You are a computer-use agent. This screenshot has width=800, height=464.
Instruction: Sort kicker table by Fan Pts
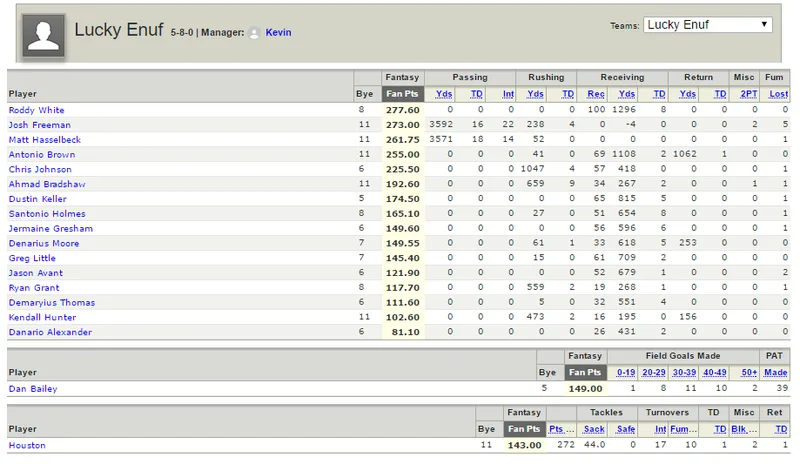tap(585, 372)
